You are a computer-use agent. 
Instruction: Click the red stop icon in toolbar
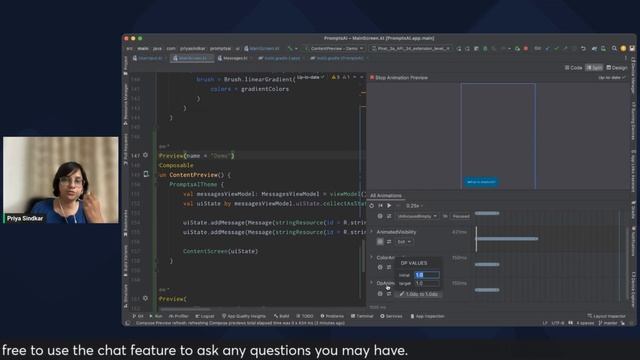526,49
